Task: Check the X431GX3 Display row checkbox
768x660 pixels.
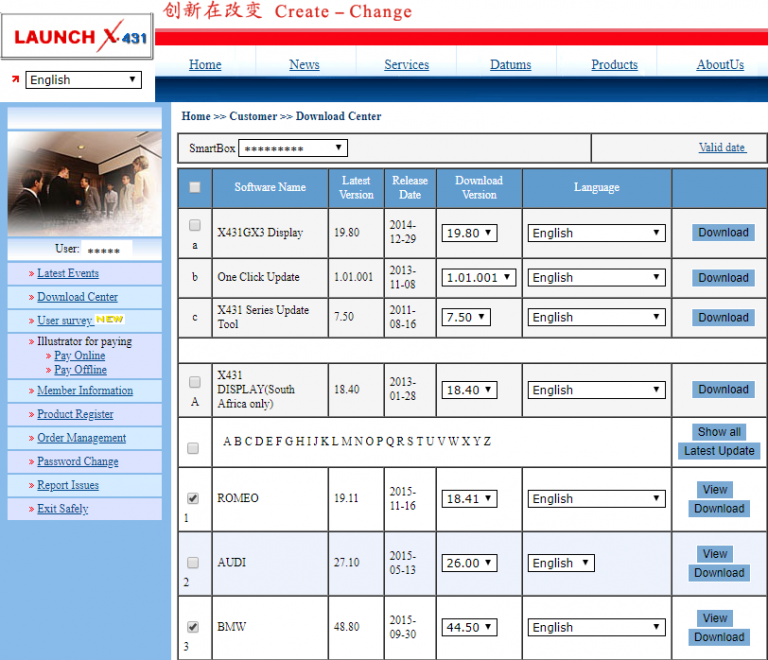Action: 194,225
